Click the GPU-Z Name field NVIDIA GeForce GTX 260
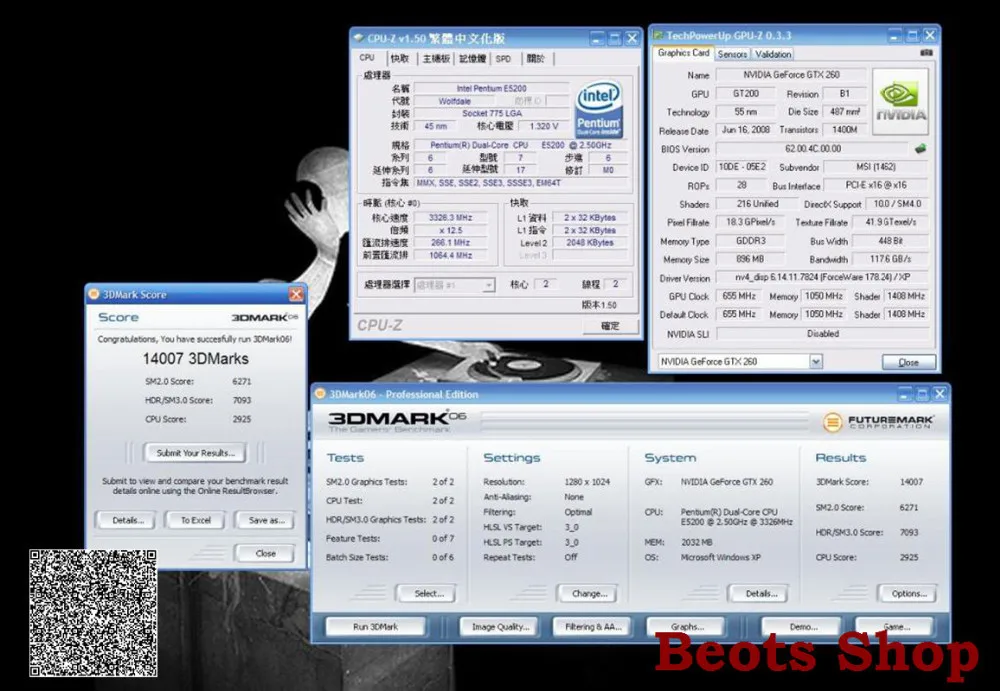The image size is (1000, 691). pos(791,75)
